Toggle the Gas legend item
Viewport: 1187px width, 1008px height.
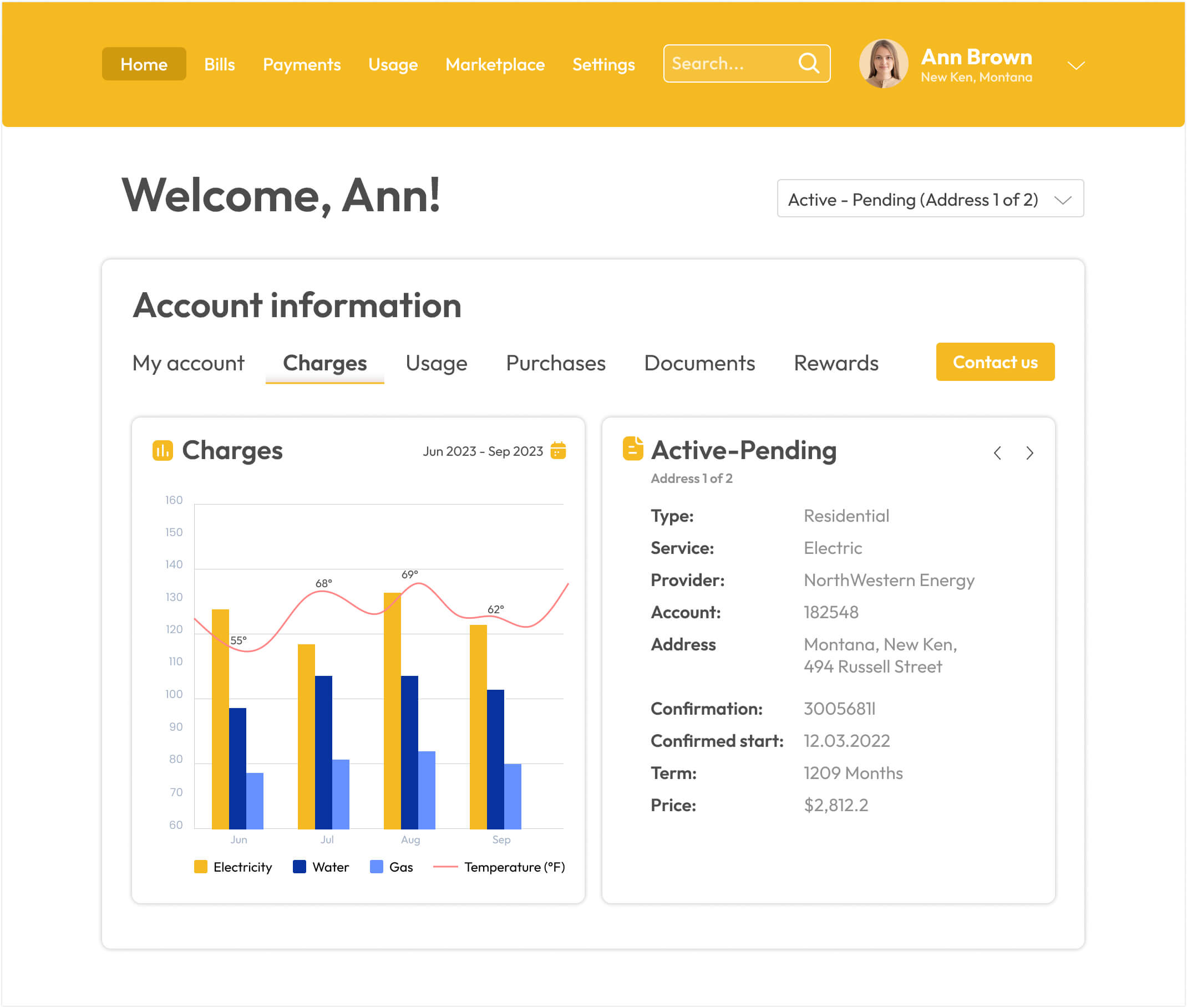(x=392, y=867)
